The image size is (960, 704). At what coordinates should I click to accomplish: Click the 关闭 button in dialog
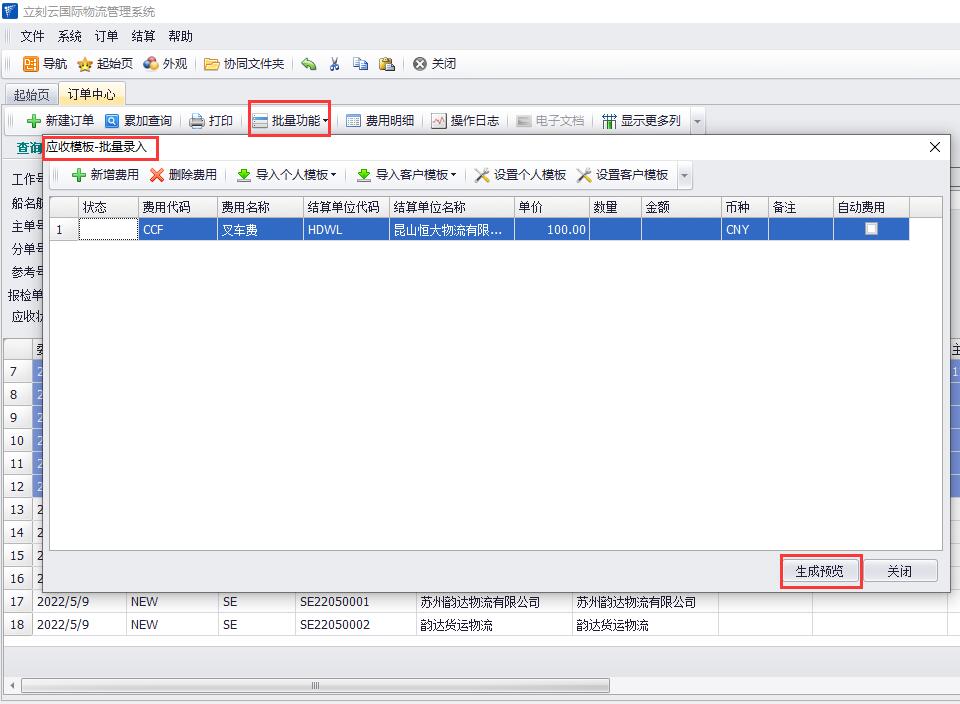[x=899, y=571]
